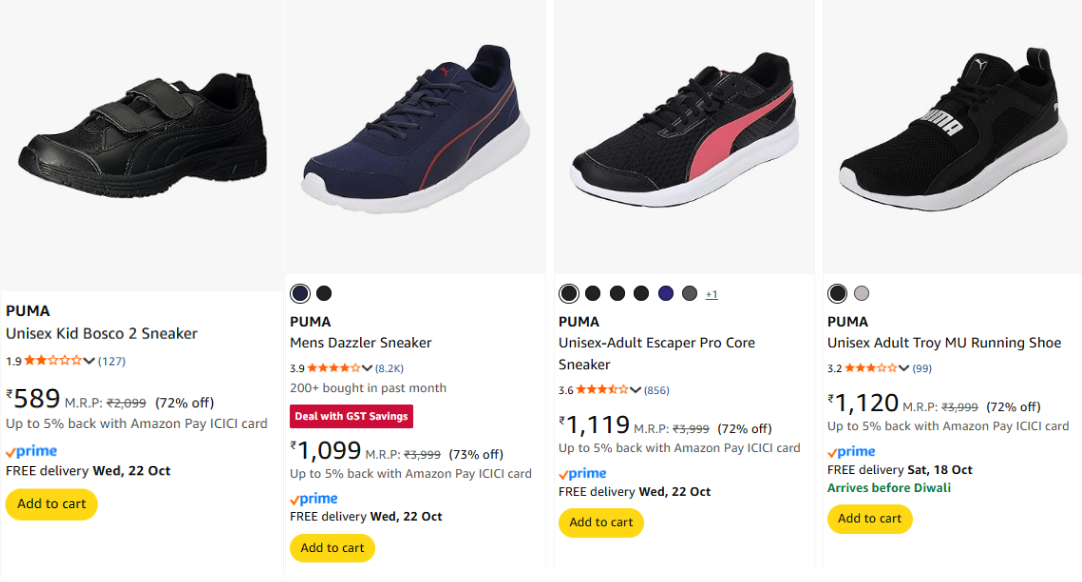Screen dimensions: 1082x582
Task: Pick the blue color swatch for Escaper Pro Core
Action: pos(666,293)
